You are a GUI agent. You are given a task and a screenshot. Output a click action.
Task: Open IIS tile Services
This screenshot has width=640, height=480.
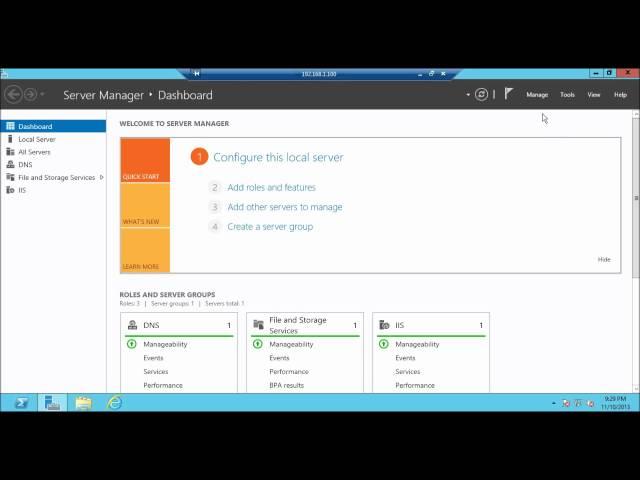(408, 371)
